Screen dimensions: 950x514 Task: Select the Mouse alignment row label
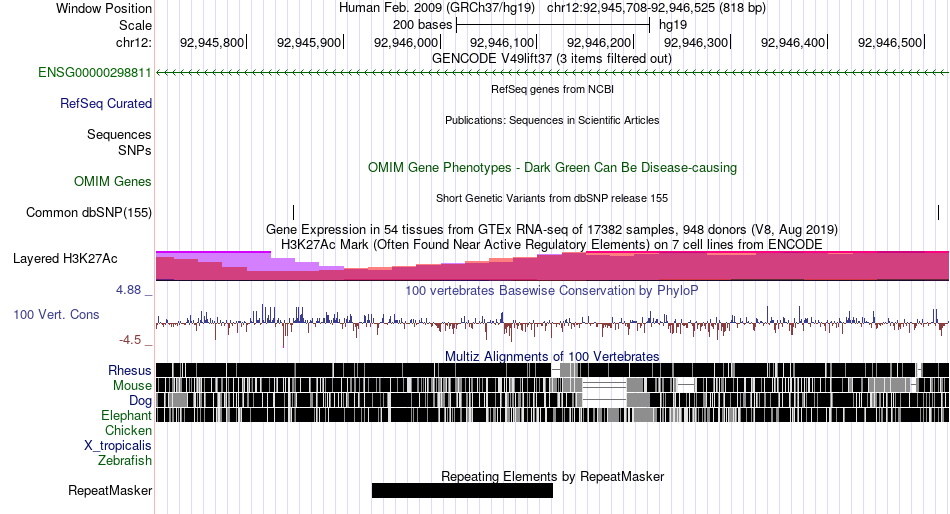pos(132,386)
